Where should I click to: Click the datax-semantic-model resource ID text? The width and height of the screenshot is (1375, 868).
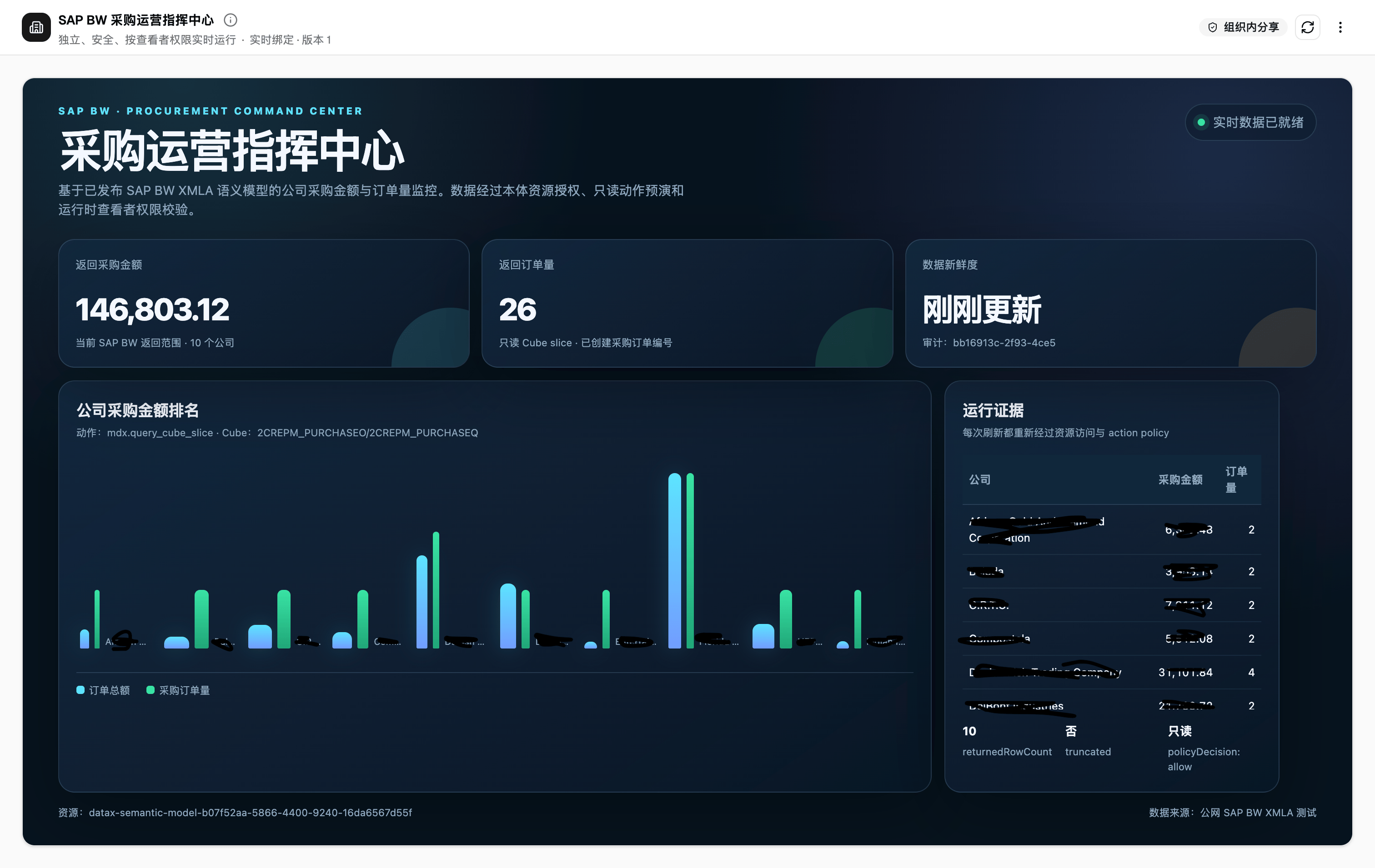pyautogui.click(x=250, y=812)
